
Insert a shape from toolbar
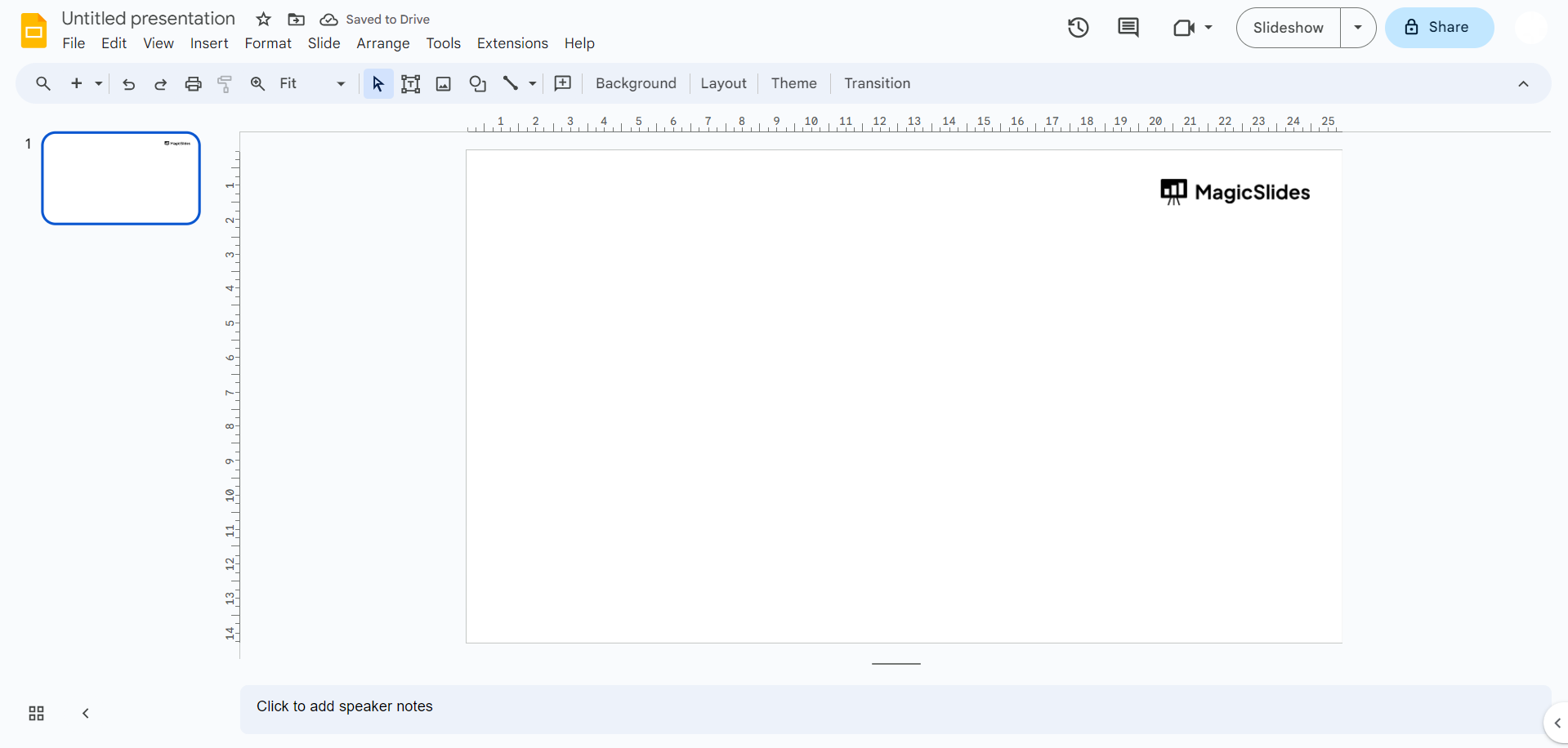pos(477,83)
